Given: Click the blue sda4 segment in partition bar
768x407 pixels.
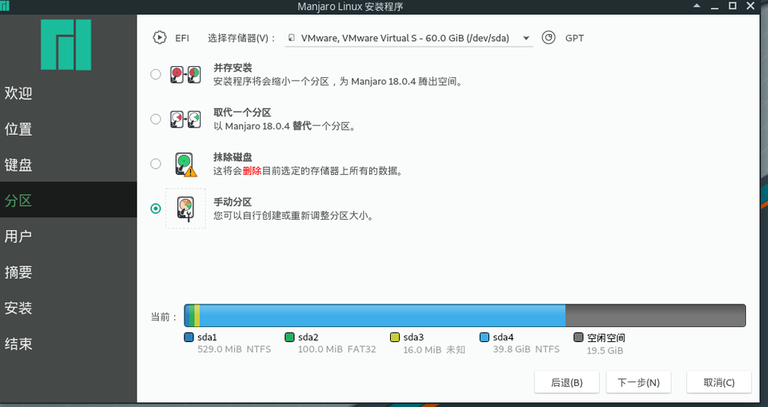Looking at the screenshot, I should pyautogui.click(x=382, y=315).
